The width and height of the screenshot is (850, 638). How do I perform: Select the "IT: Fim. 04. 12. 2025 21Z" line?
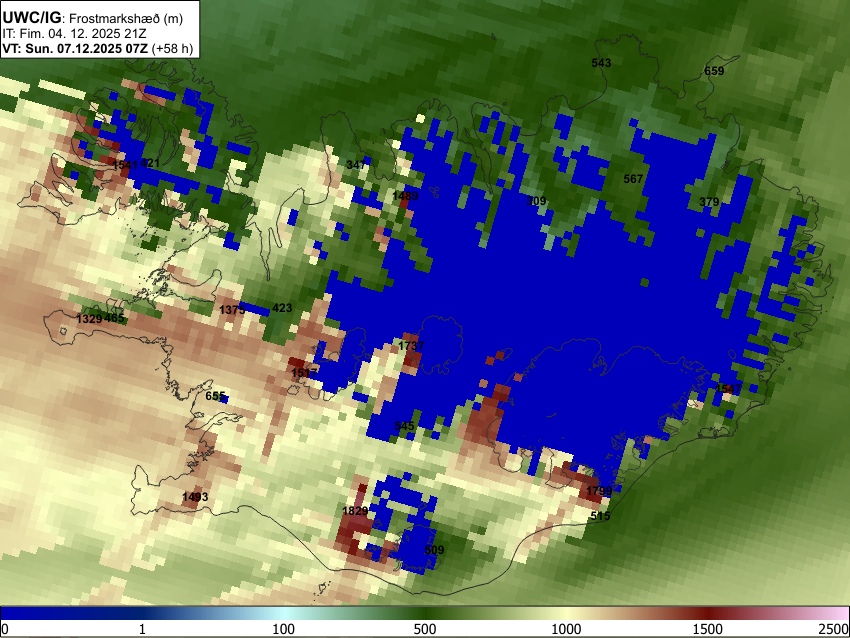coord(74,34)
